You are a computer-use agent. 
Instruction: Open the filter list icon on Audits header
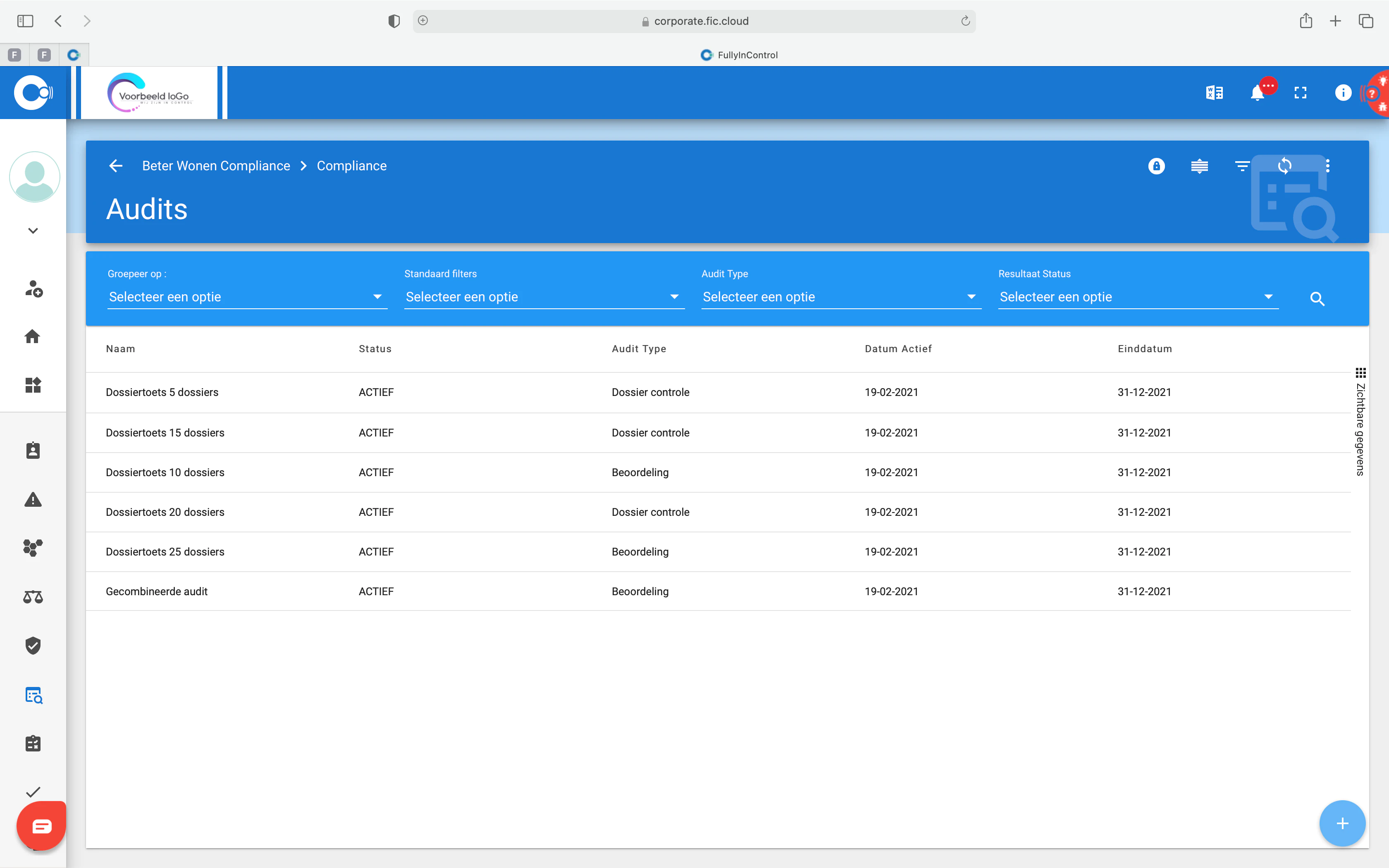[x=1242, y=166]
